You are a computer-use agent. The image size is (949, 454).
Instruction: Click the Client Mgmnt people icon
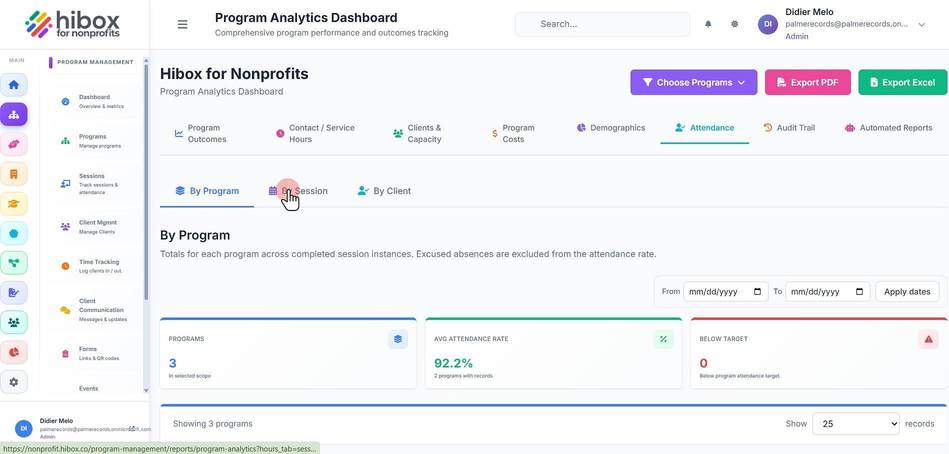[65, 227]
